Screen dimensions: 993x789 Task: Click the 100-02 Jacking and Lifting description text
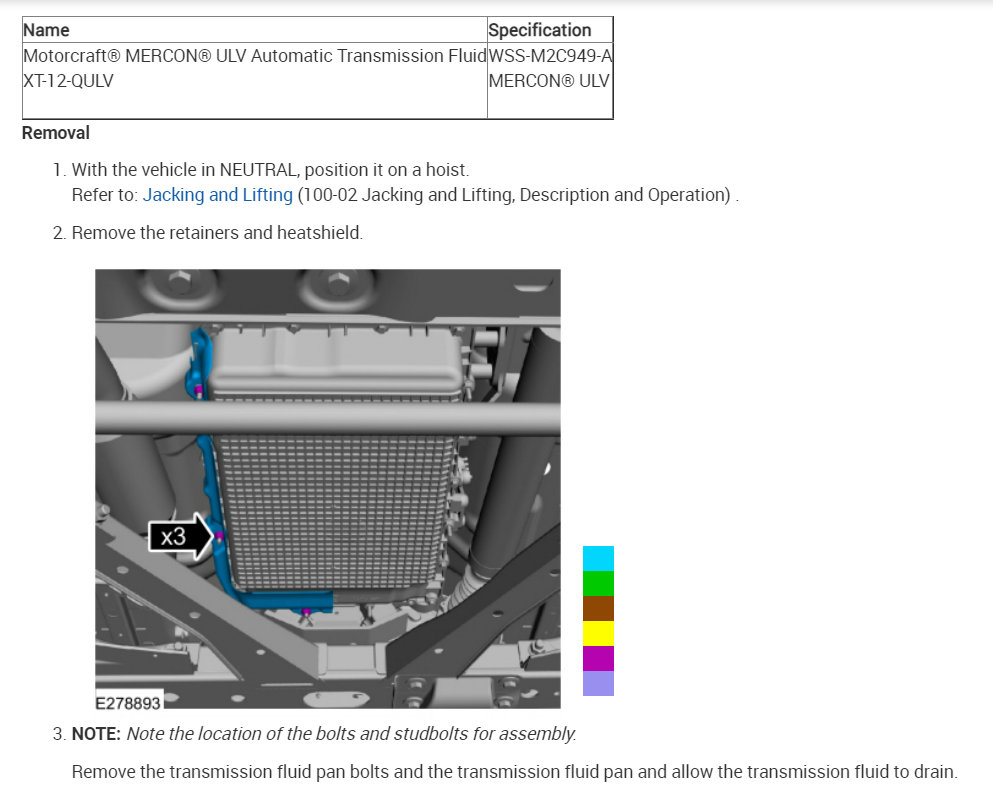click(x=514, y=195)
